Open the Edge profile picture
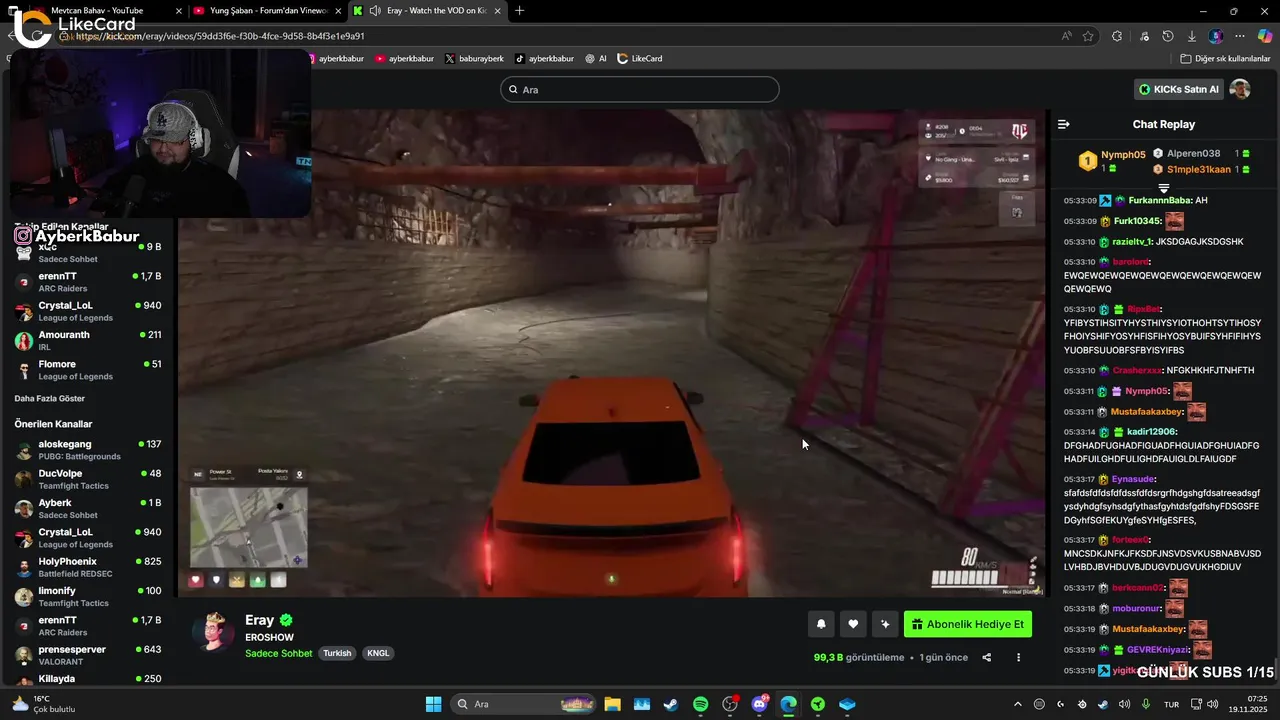The height and width of the screenshot is (720, 1280). (x=1216, y=36)
